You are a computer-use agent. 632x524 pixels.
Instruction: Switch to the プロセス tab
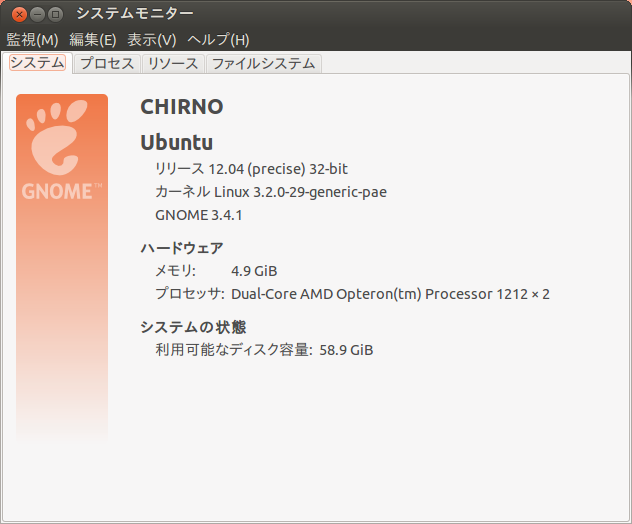pyautogui.click(x=106, y=63)
